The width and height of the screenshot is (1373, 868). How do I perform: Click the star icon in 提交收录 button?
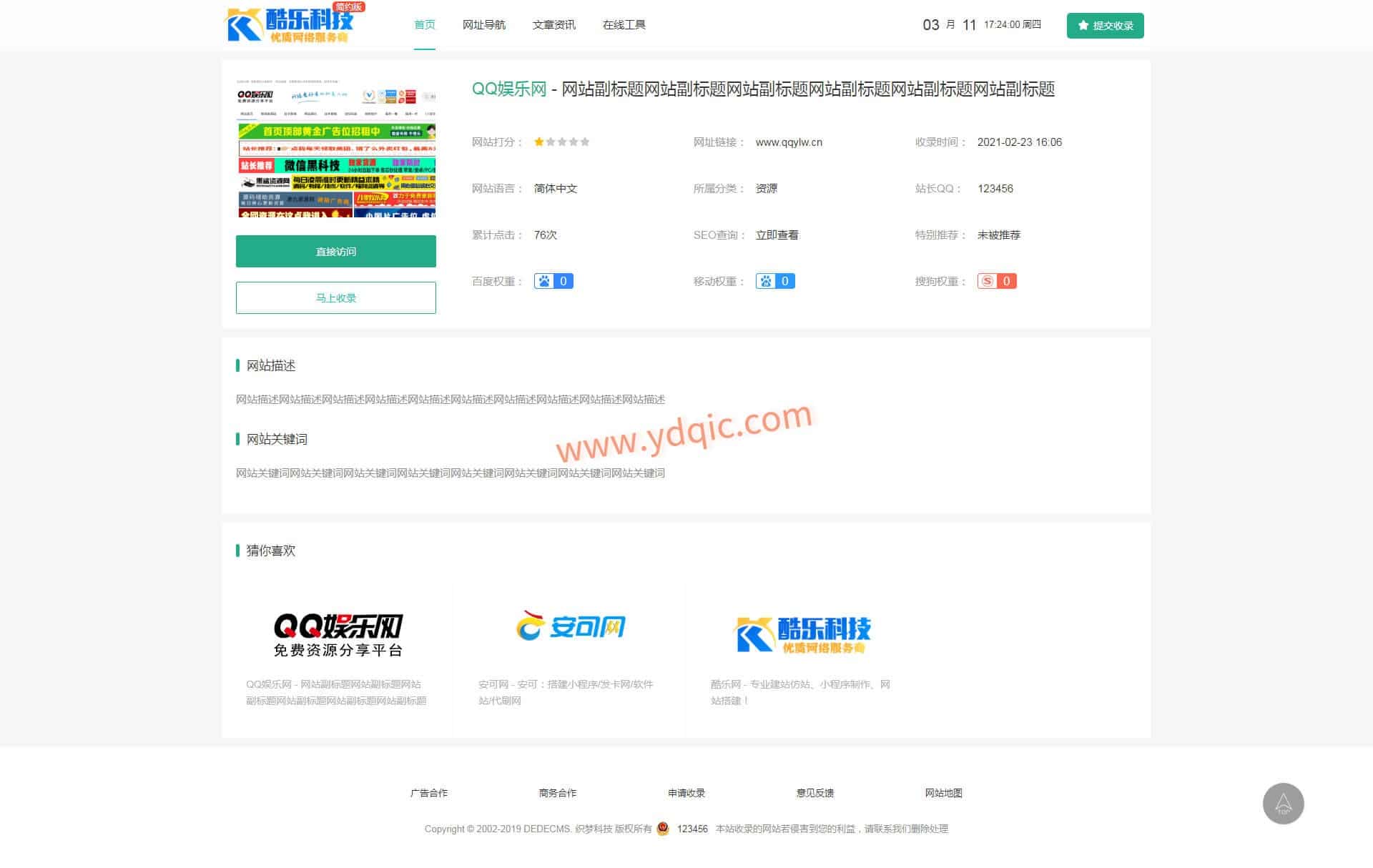coord(1083,26)
